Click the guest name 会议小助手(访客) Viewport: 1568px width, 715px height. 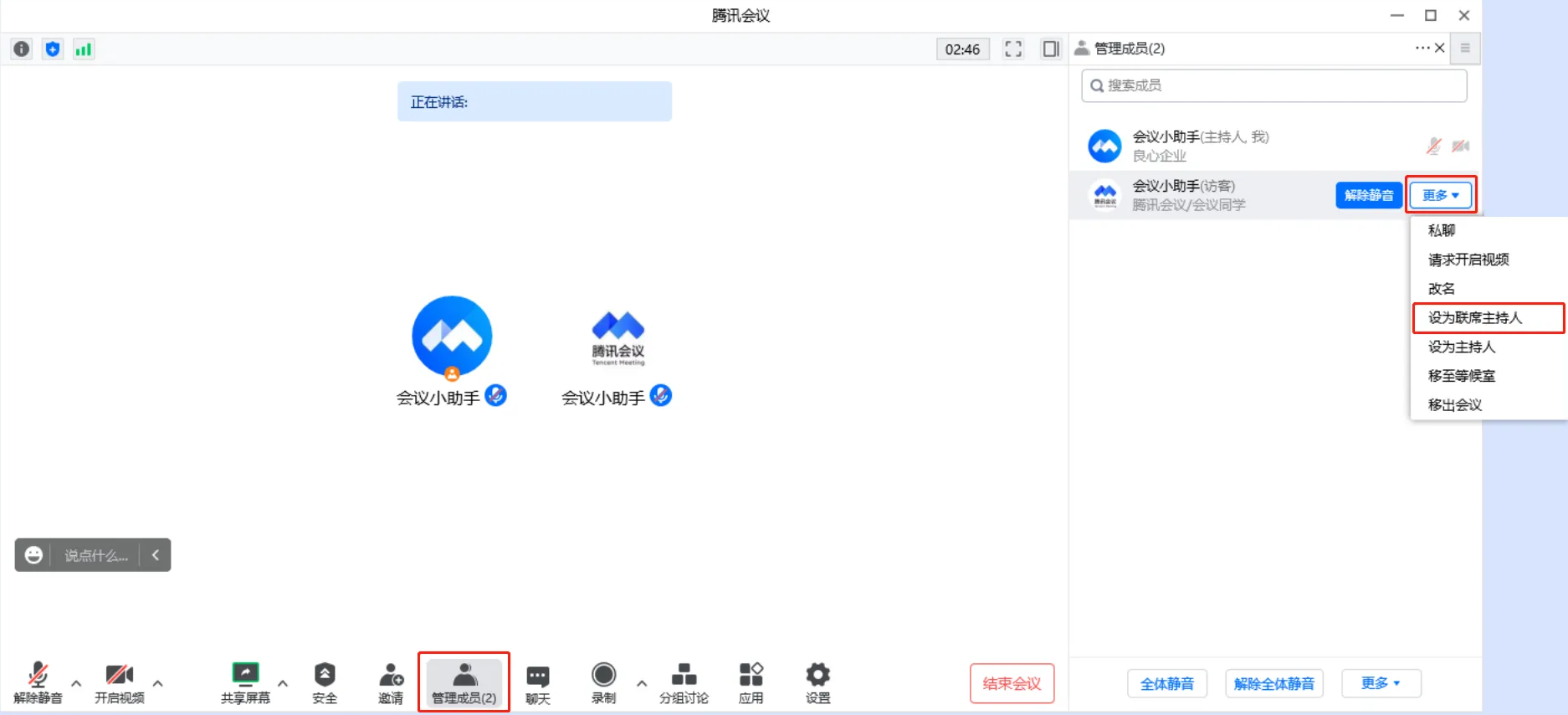pos(1183,186)
